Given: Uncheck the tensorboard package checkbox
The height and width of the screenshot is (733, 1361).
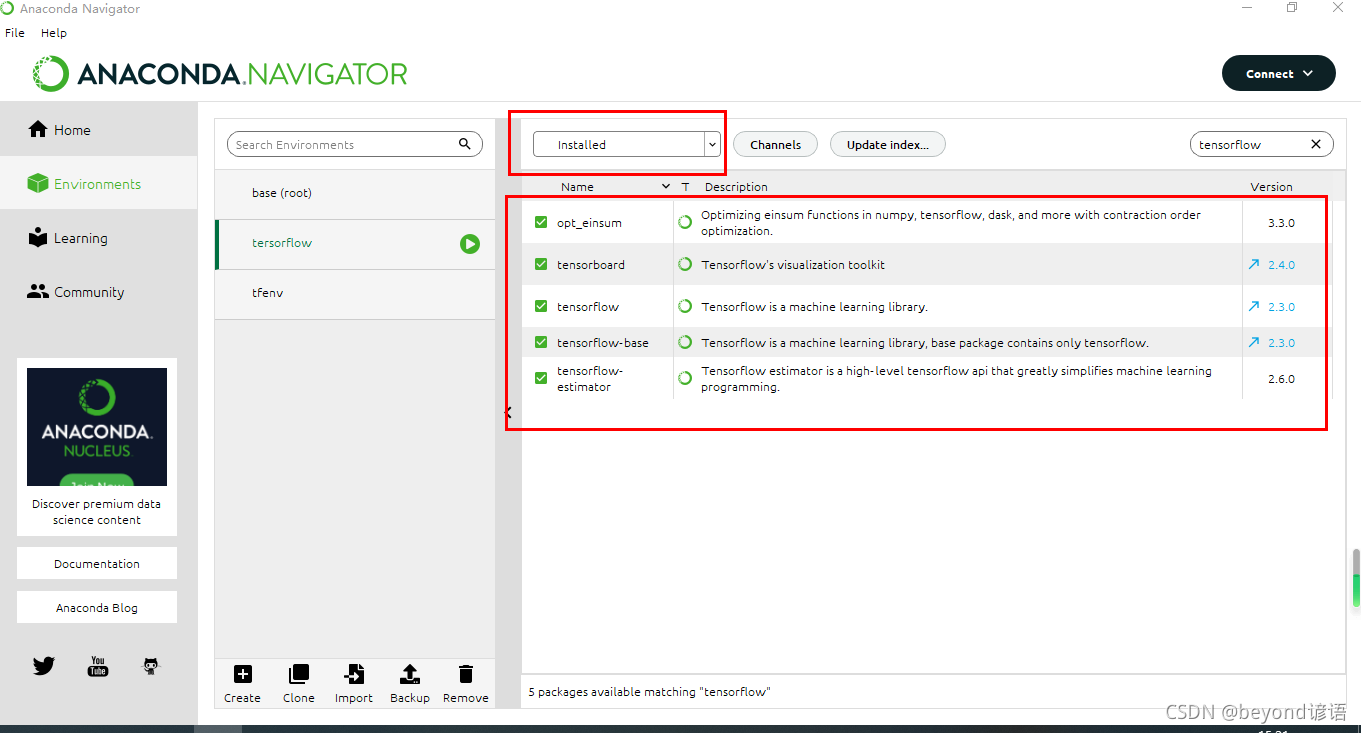Looking at the screenshot, I should click(x=541, y=265).
